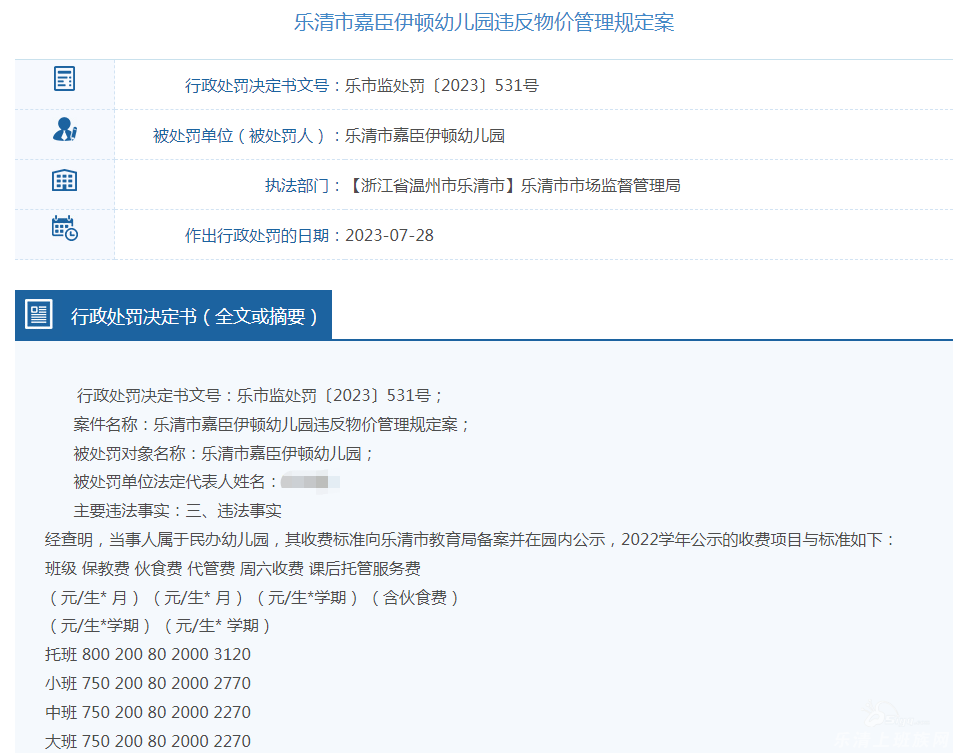This screenshot has height=753, width=955.
Task: Click the value 【浙江省温州市乐清市】乐清市市场监督管理局
Action: [513, 185]
